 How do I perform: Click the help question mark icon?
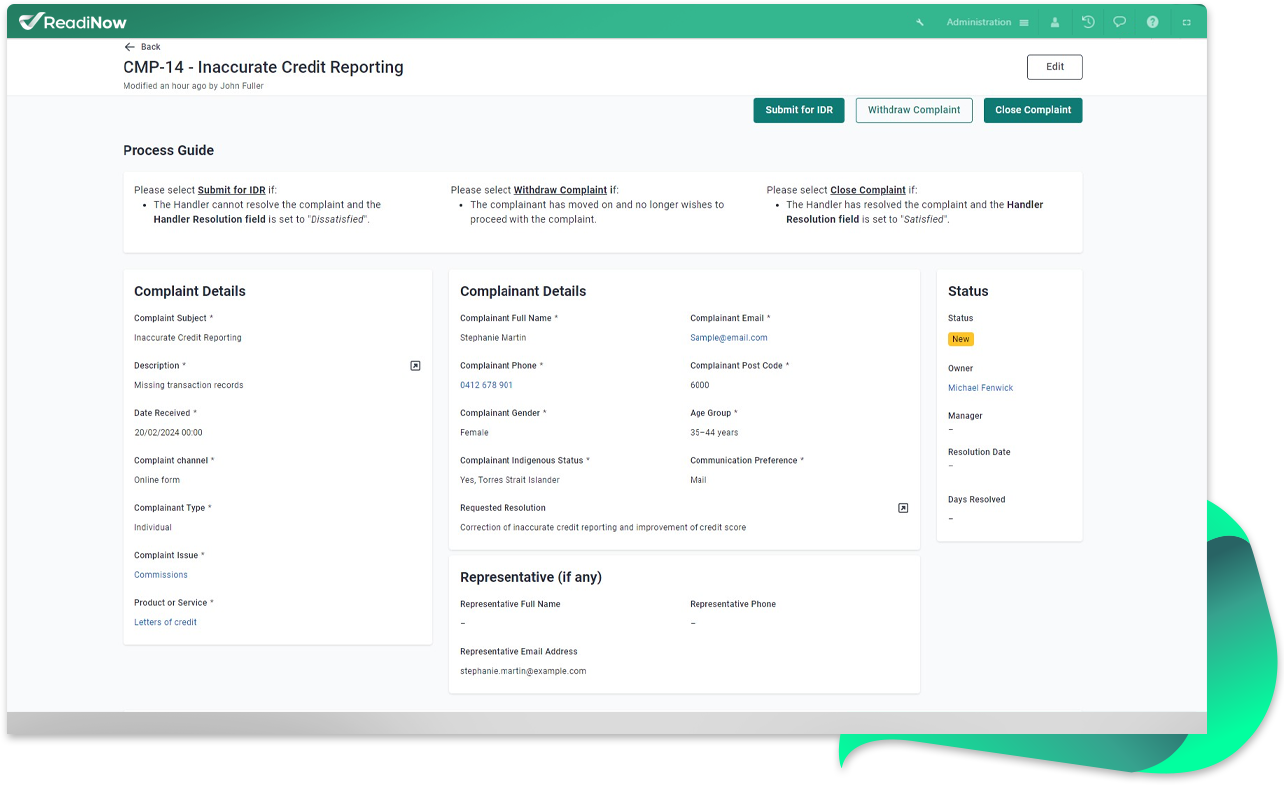click(1152, 22)
